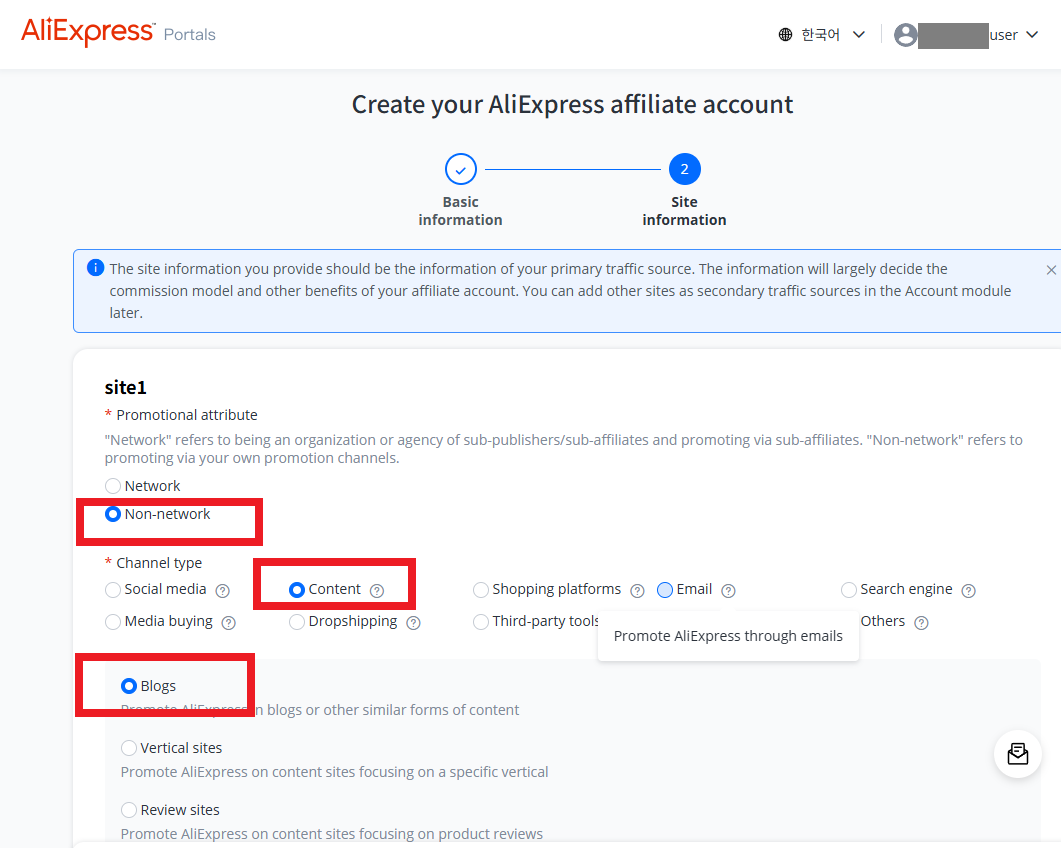1061x848 pixels.
Task: Choose Search engine channel type
Action: point(849,589)
